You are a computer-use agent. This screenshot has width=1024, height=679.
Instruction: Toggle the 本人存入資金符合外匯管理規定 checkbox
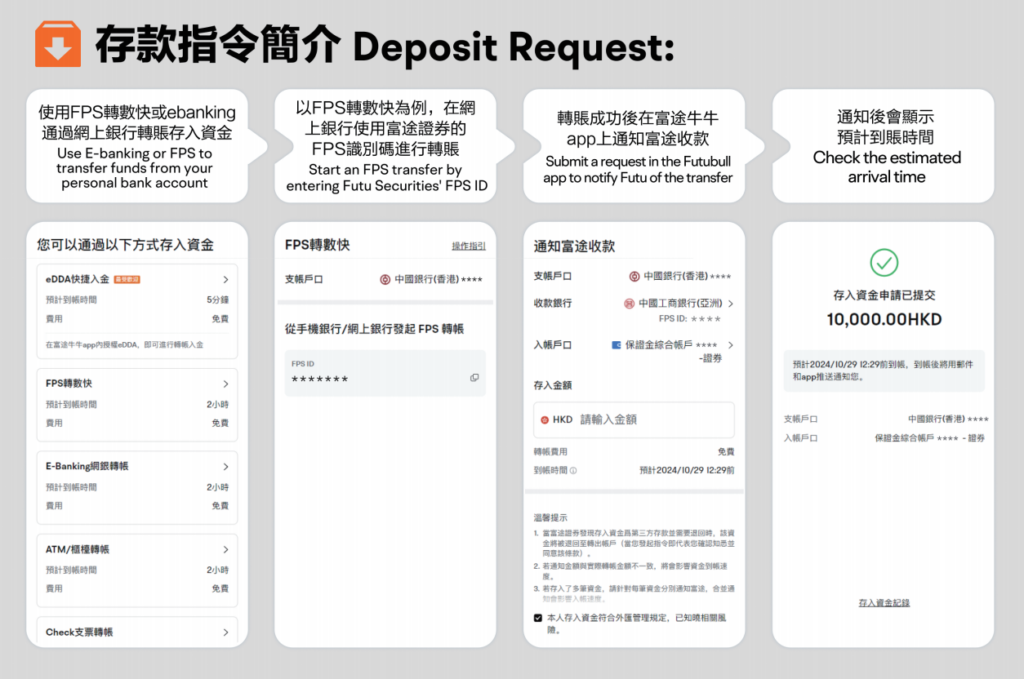click(x=538, y=618)
